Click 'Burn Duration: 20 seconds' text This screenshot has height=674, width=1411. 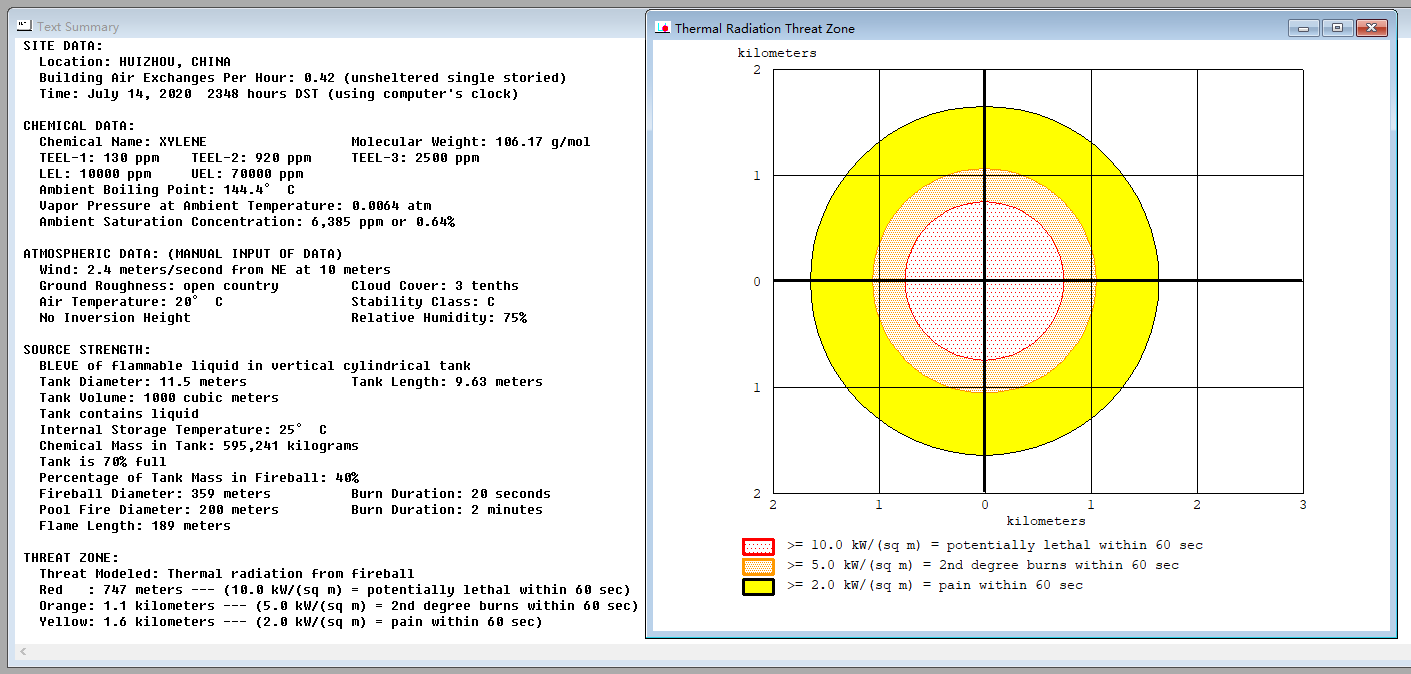coord(451,494)
